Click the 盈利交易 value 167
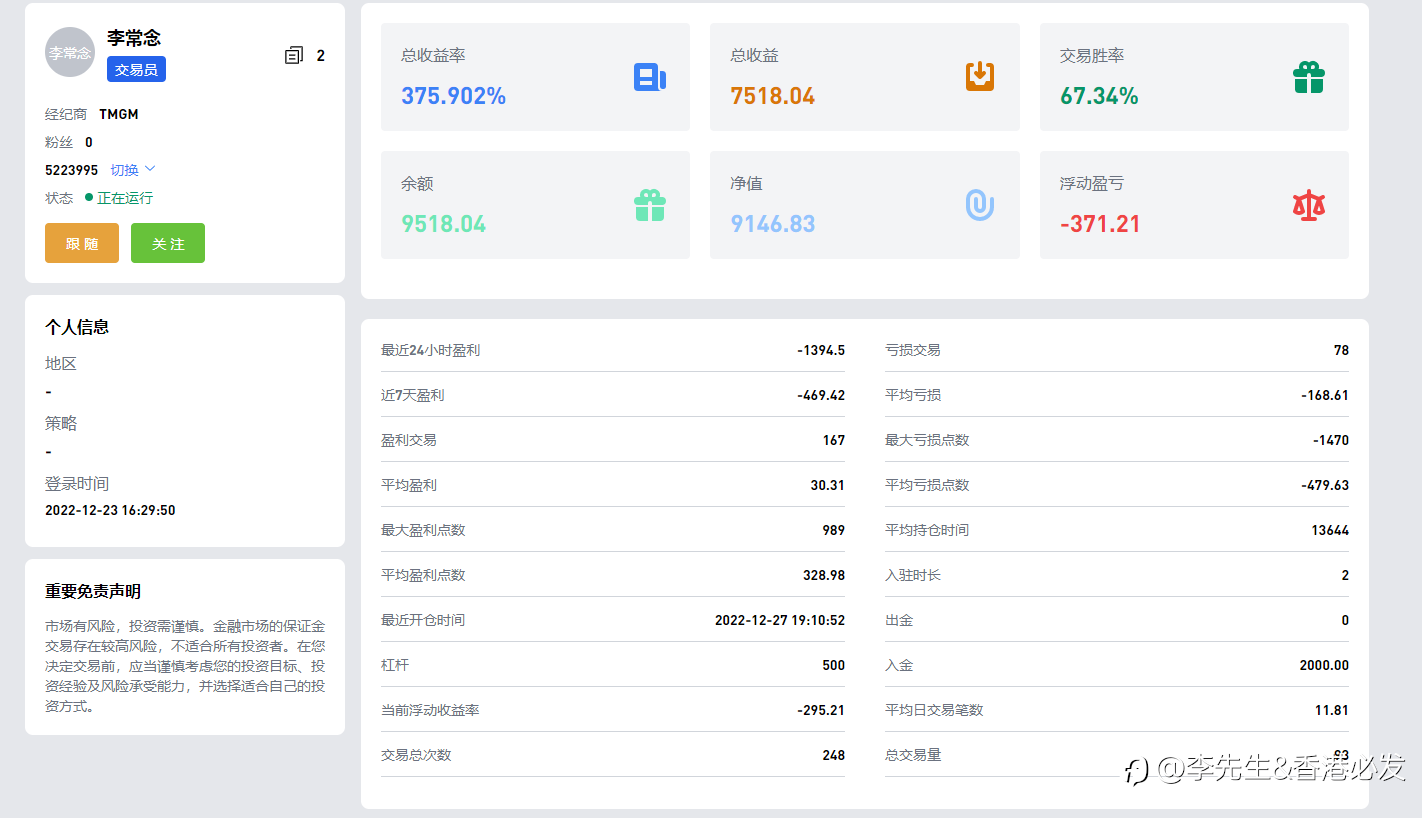 point(834,440)
